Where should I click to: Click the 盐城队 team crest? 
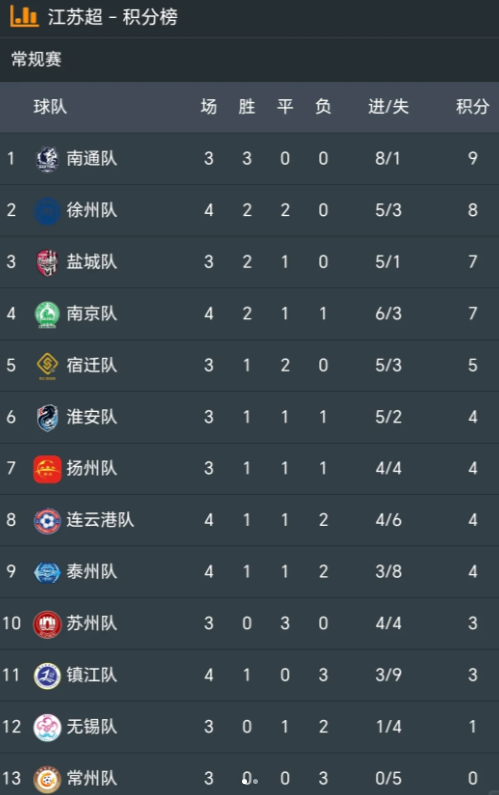click(47, 263)
